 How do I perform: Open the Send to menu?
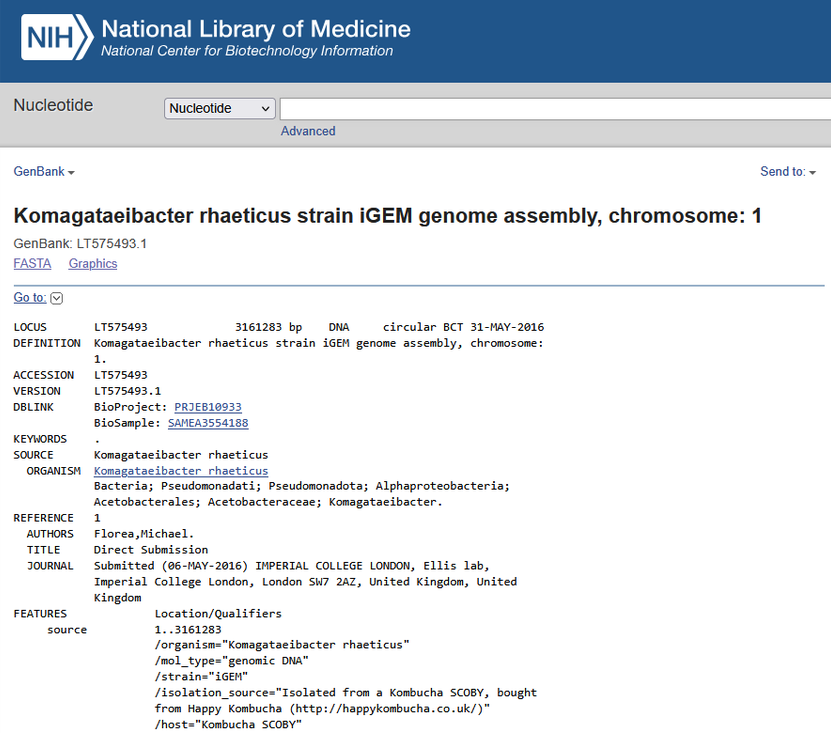(788, 172)
